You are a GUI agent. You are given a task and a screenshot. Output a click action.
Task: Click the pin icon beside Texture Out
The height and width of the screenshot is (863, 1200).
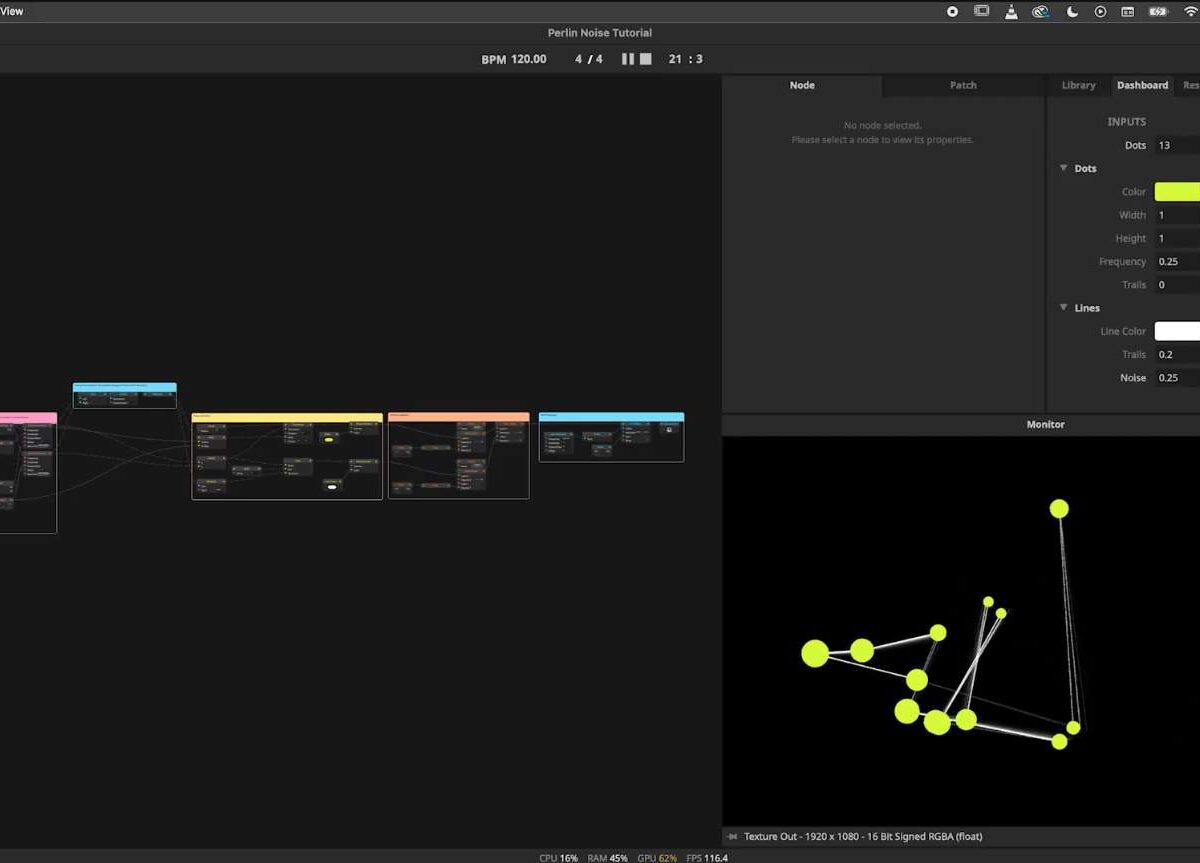click(733, 837)
